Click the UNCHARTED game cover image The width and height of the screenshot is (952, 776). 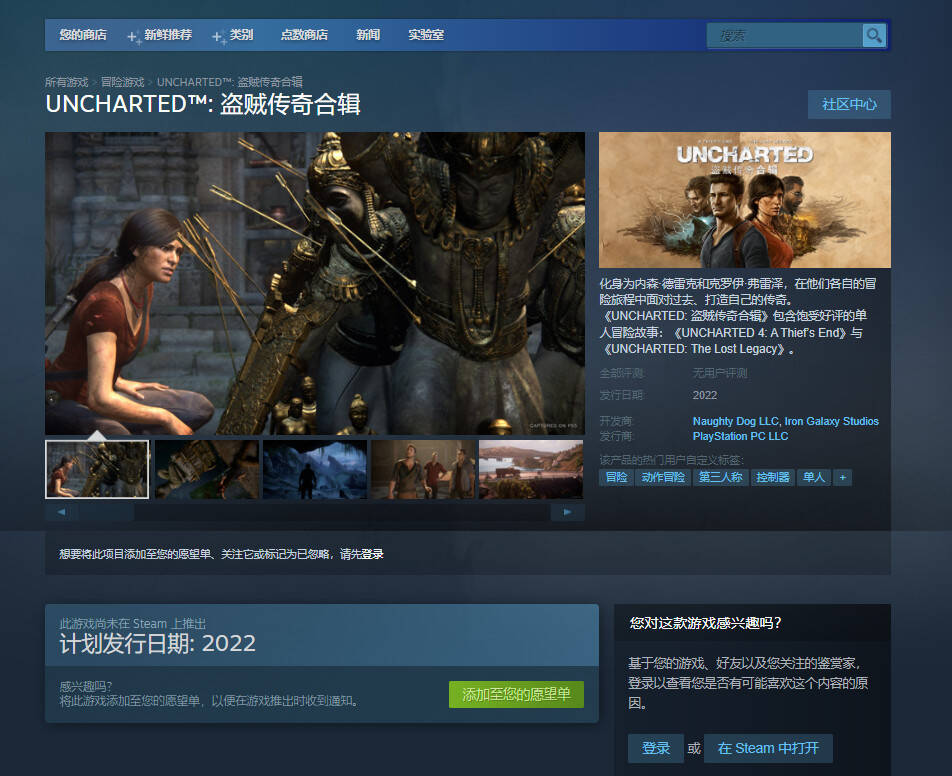(x=744, y=200)
